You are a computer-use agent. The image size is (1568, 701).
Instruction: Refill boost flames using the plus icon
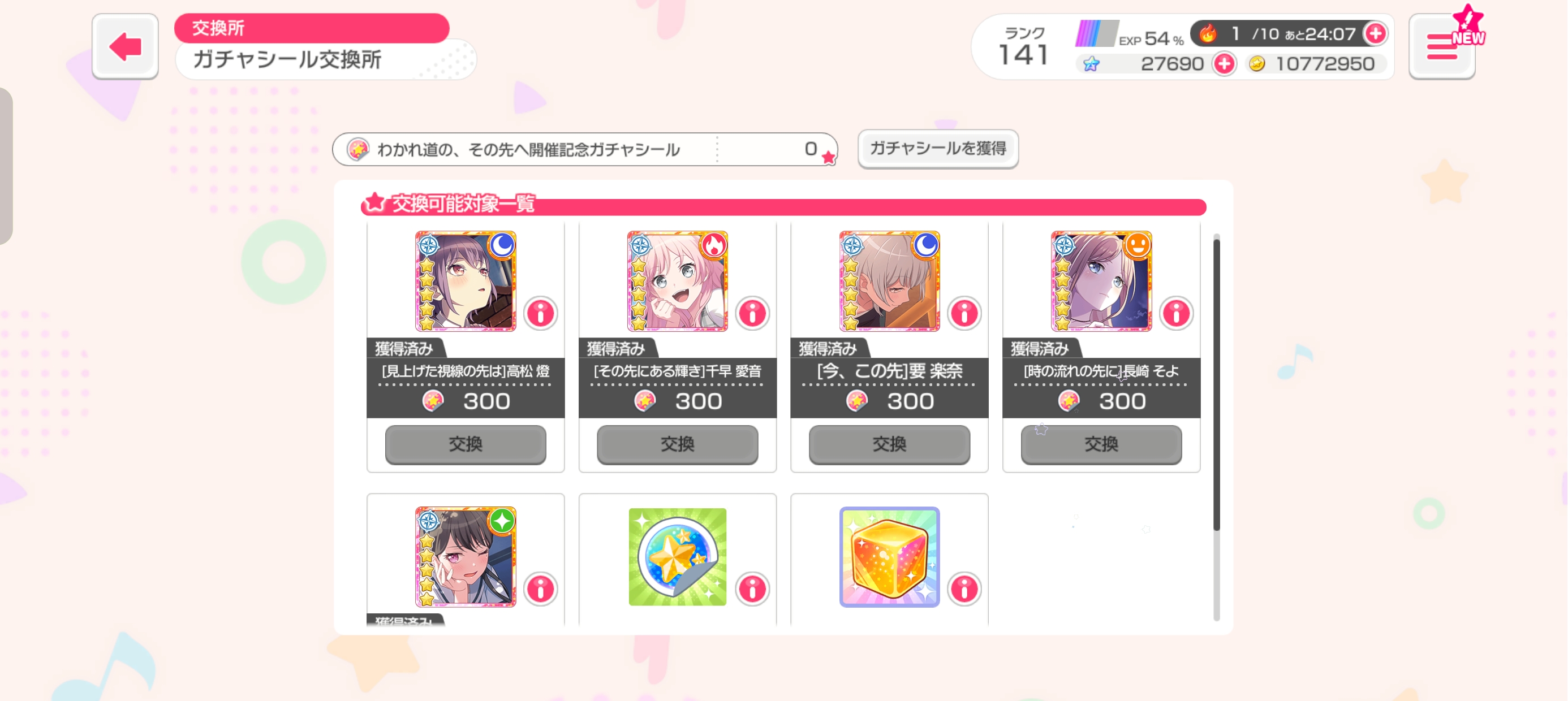1375,33
